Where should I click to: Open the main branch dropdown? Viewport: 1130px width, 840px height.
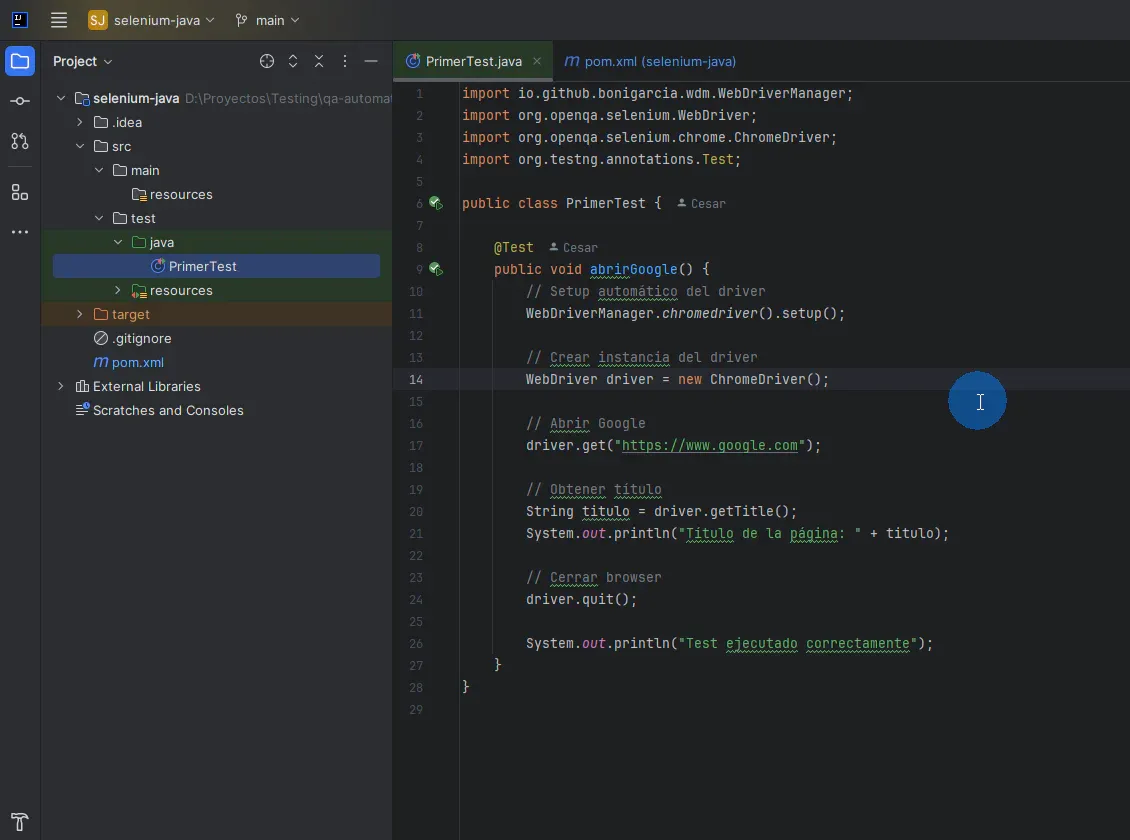(x=266, y=20)
